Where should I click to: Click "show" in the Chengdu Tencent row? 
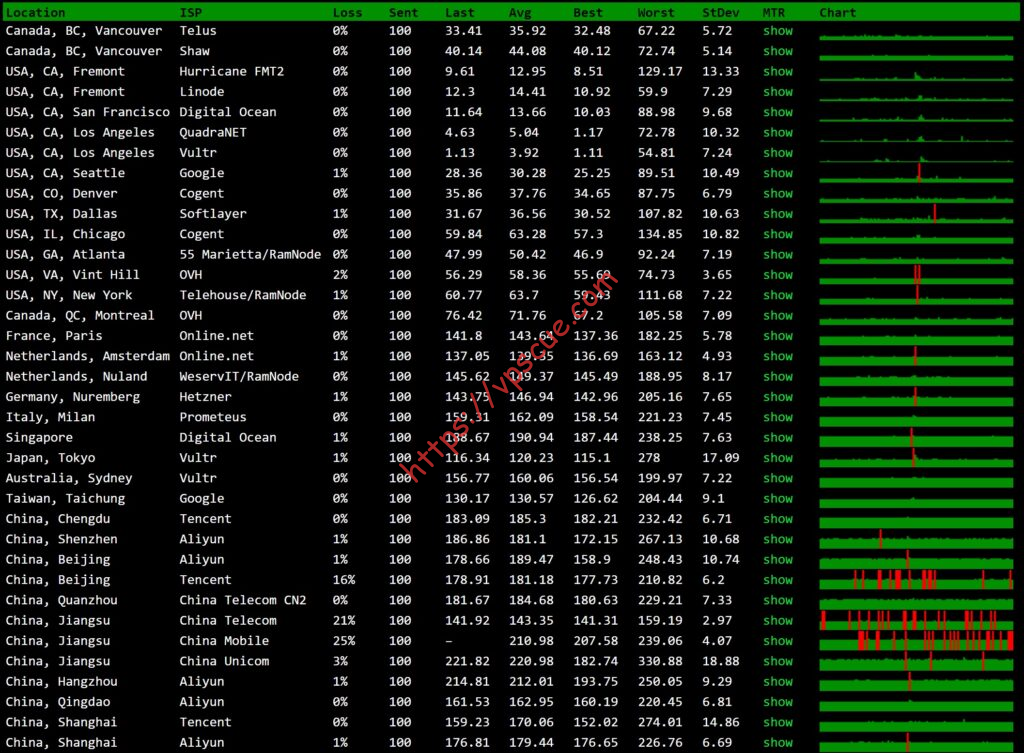[778, 519]
